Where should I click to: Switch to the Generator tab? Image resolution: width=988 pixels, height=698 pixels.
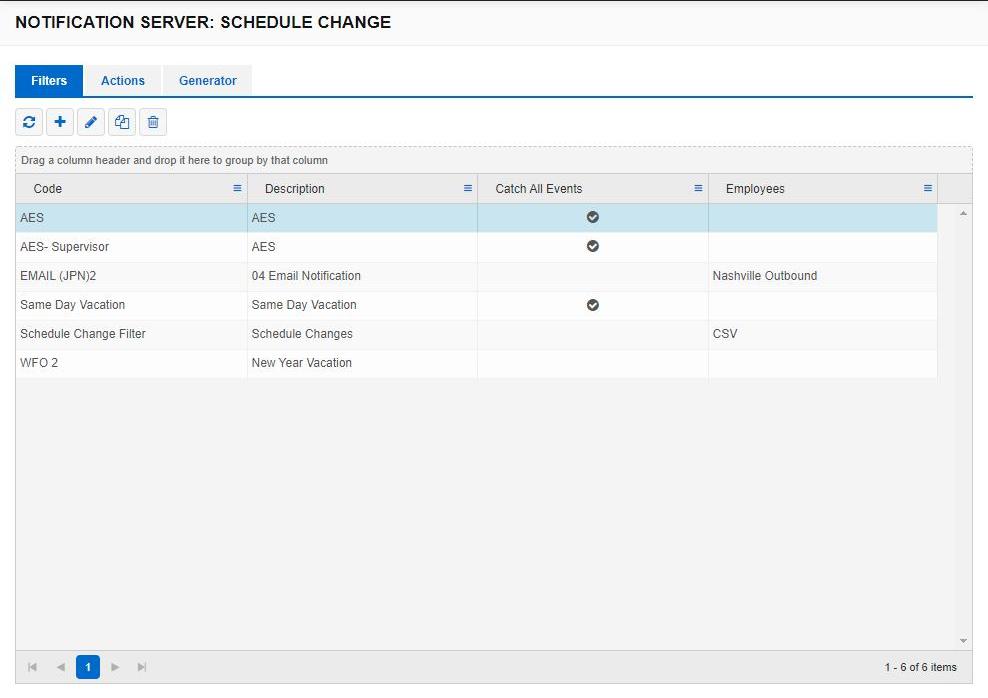(206, 80)
